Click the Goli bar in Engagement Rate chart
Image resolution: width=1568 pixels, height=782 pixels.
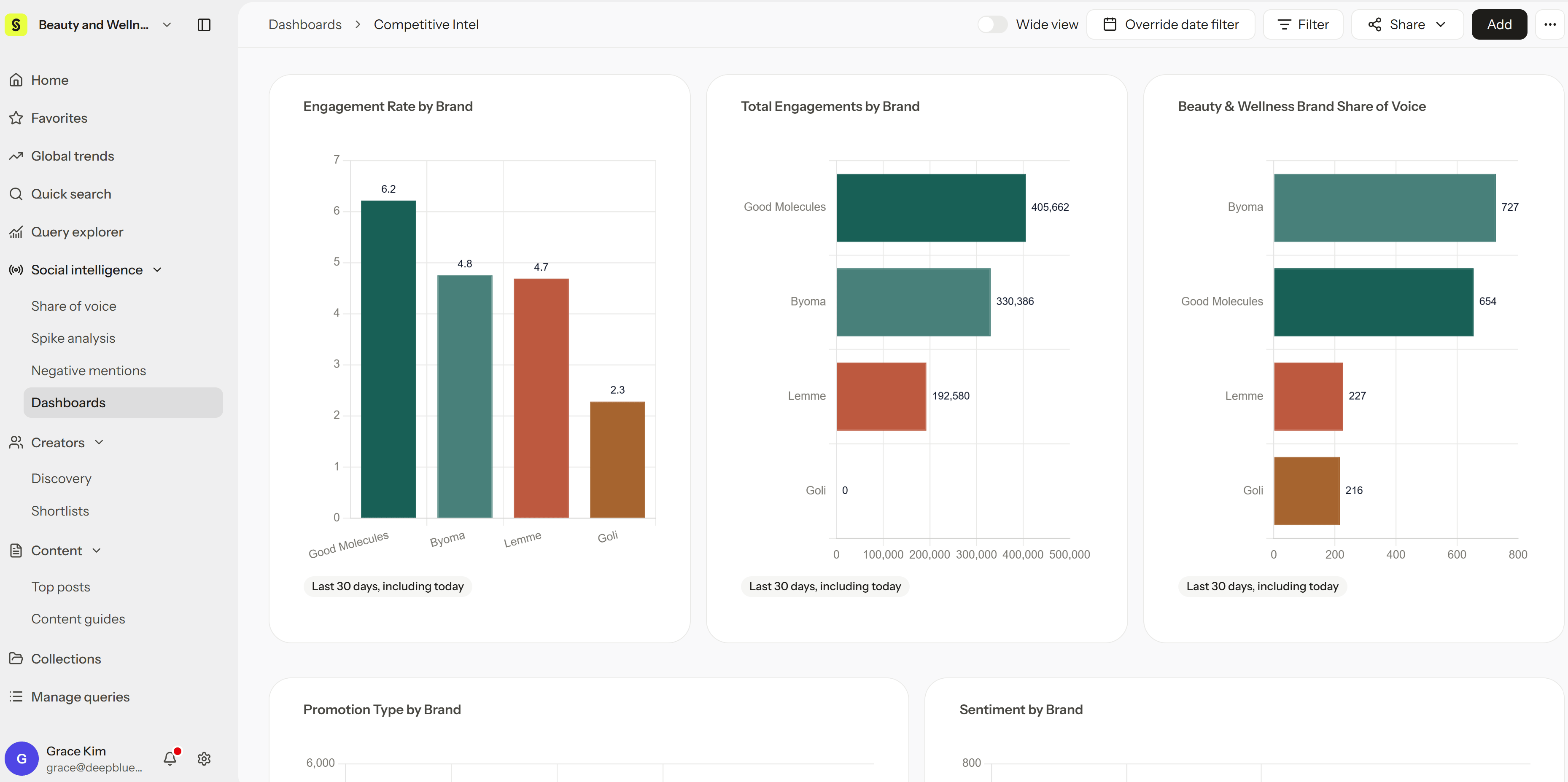click(617, 460)
